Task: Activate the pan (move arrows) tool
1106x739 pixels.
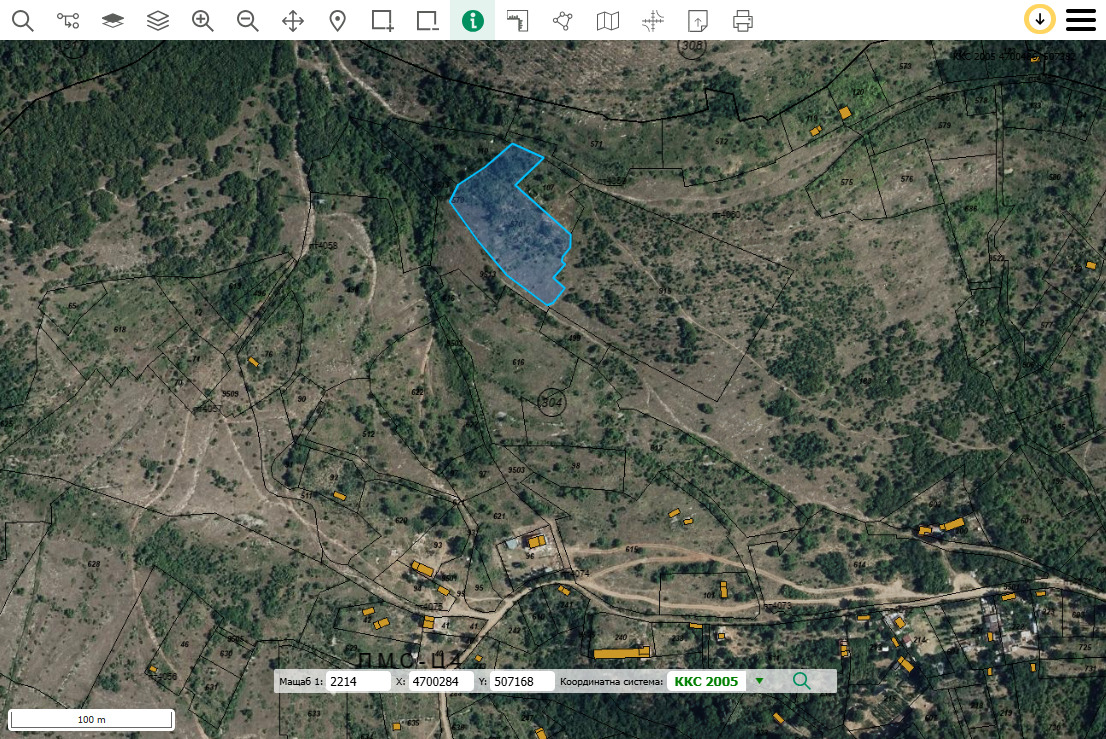Action: [x=293, y=20]
